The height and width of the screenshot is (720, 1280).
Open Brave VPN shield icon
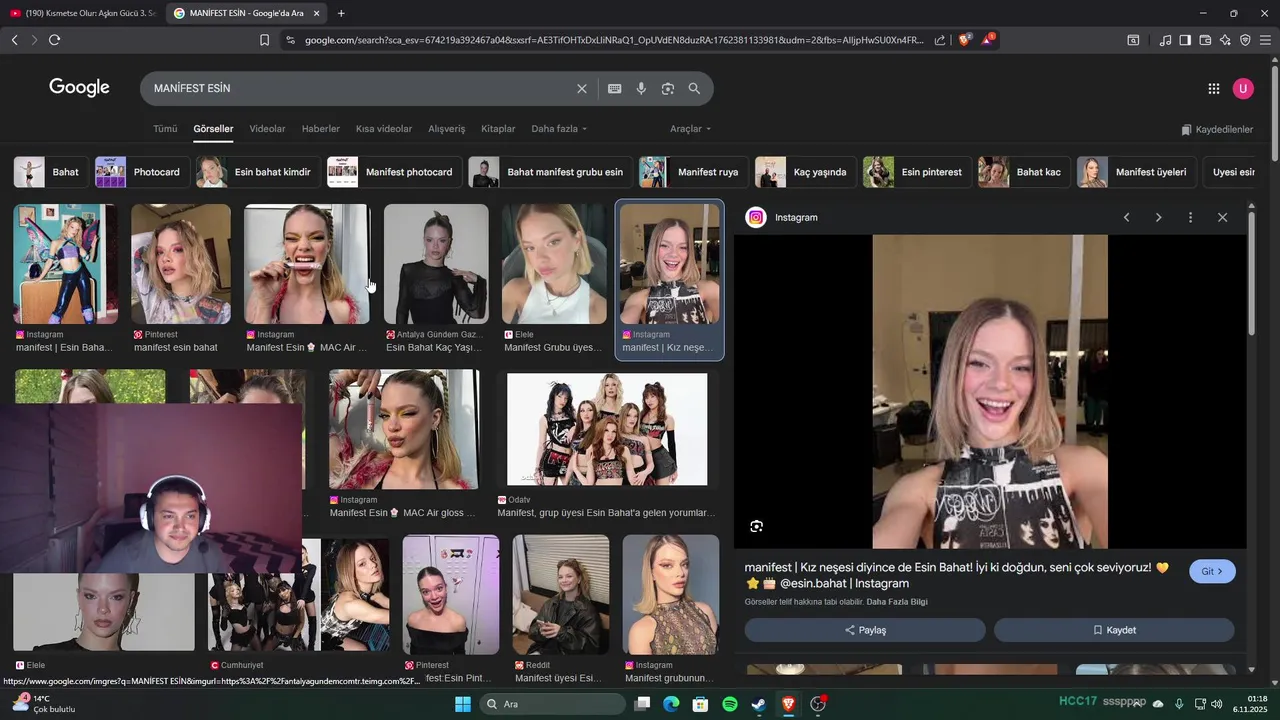tap(1245, 40)
